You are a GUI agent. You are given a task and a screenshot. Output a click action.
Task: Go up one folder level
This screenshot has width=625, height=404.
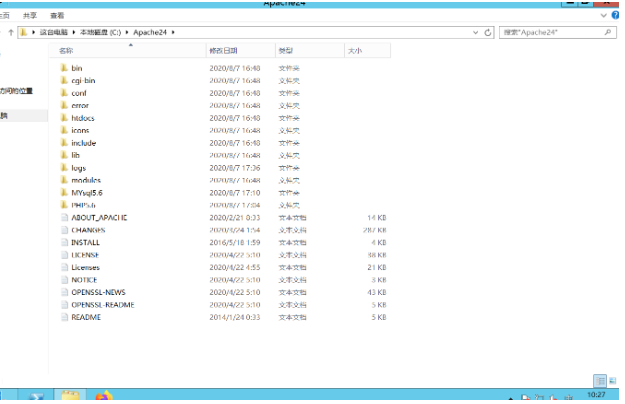pos(11,32)
